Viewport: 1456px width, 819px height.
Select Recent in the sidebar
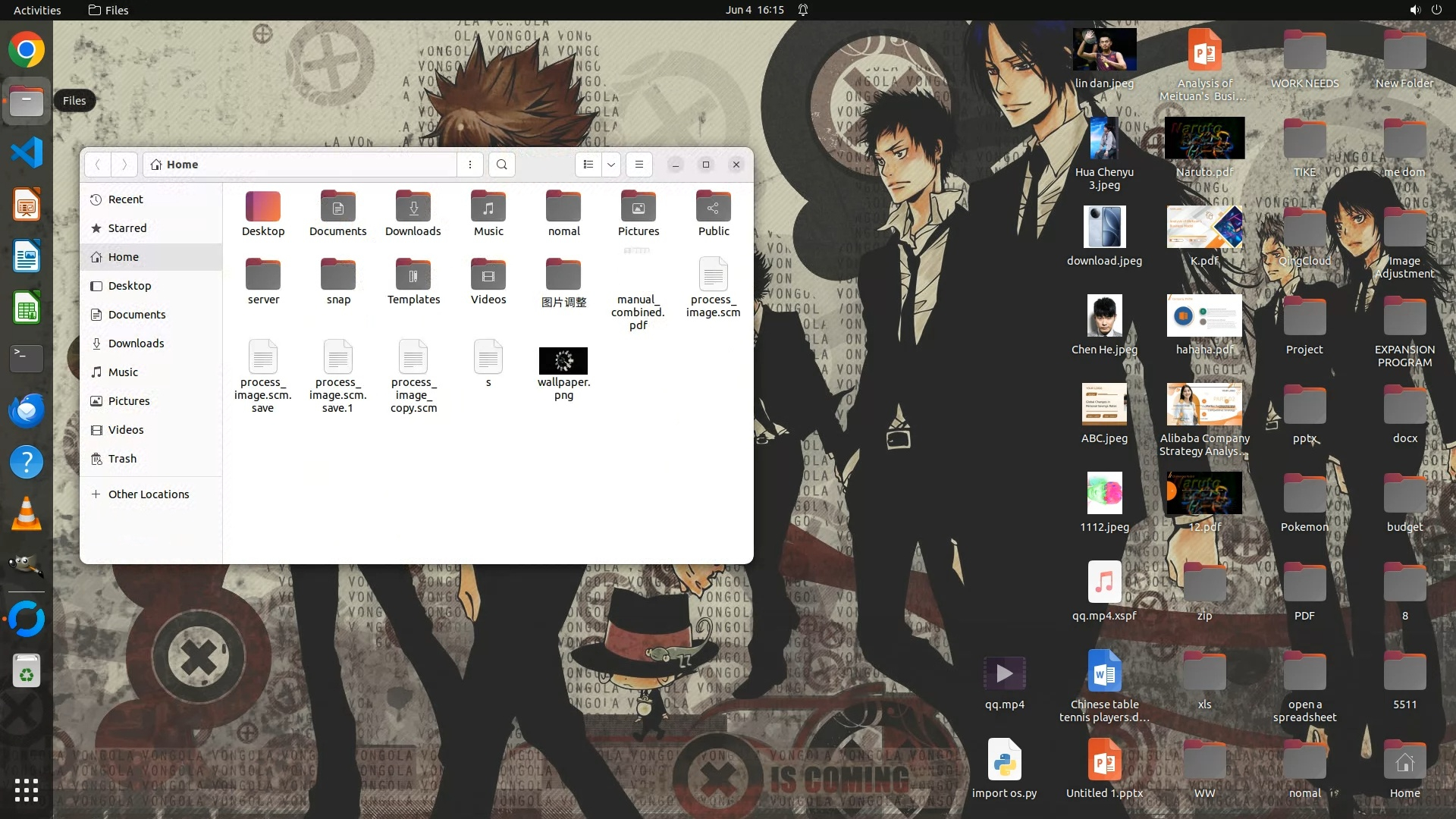pos(125,199)
